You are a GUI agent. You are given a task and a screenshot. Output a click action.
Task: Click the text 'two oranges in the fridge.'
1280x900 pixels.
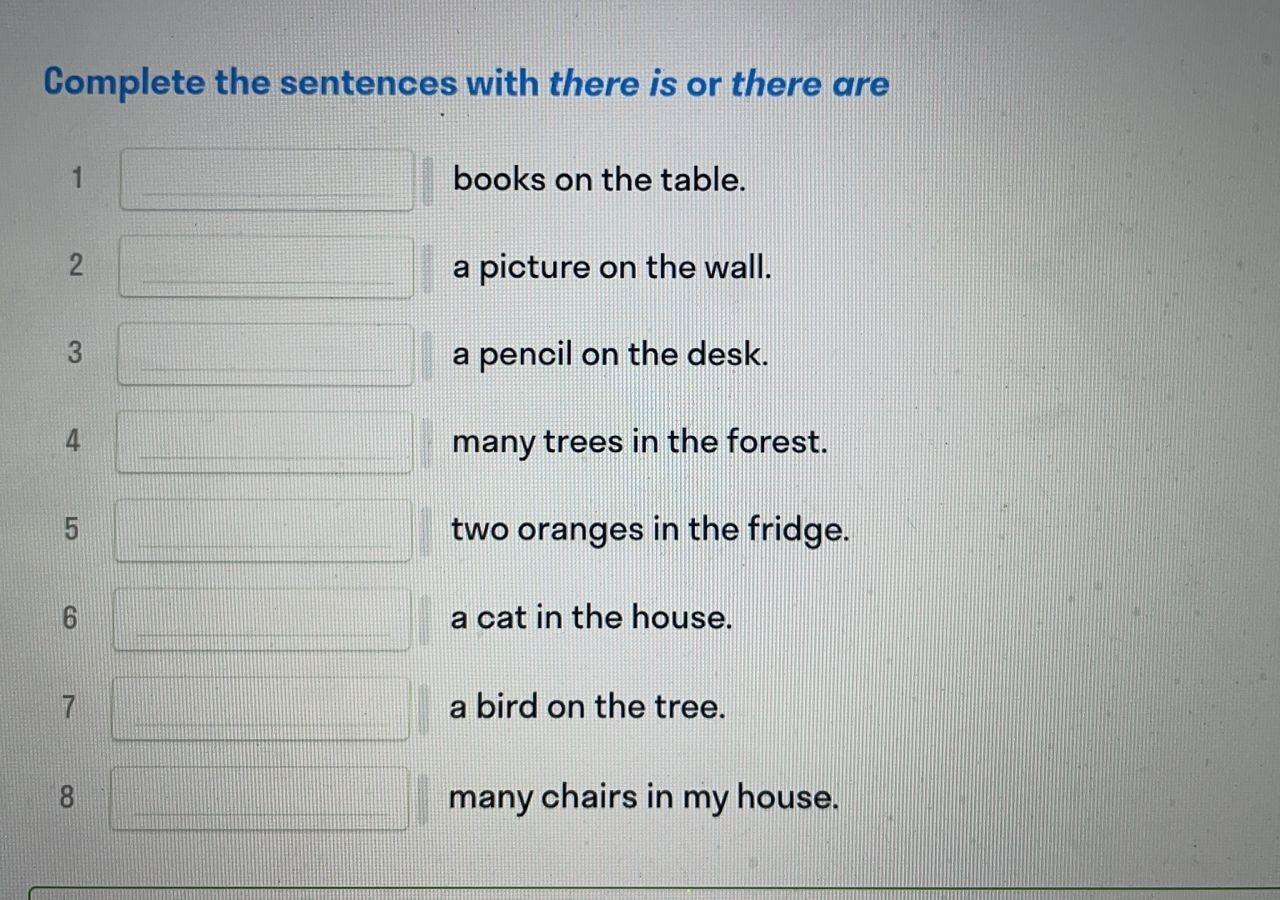click(650, 530)
